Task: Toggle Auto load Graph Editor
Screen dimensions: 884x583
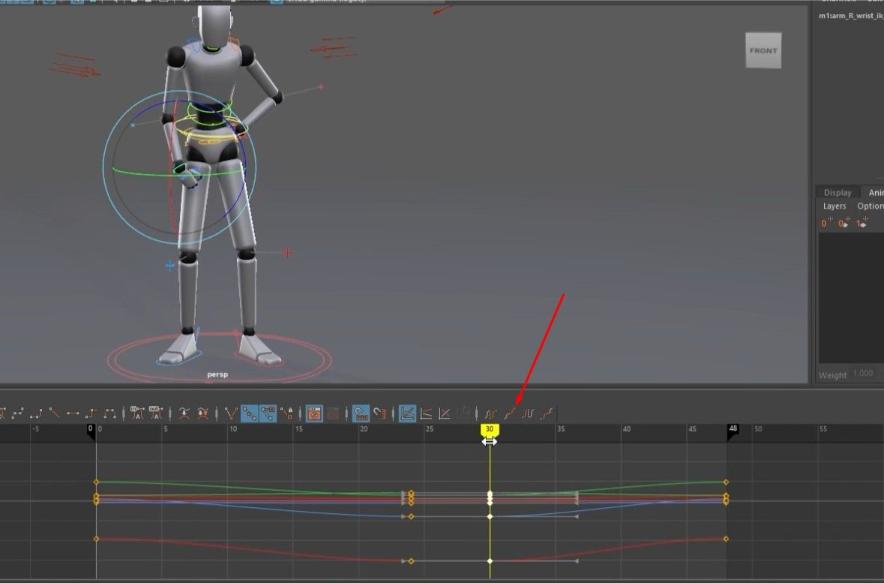Action: (314, 414)
